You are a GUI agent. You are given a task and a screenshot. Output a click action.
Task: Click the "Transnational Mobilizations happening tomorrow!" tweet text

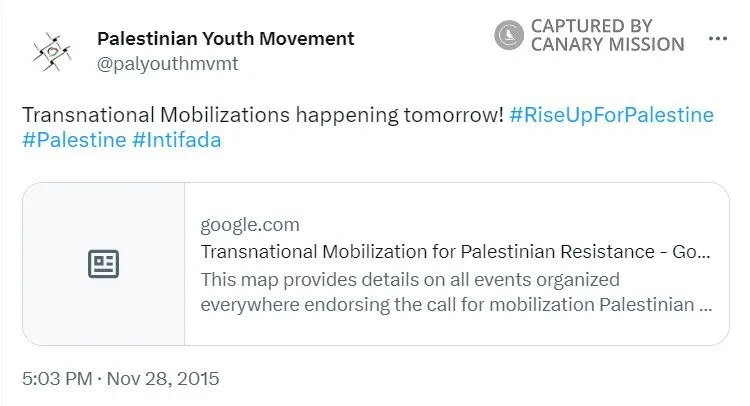[x=263, y=115]
